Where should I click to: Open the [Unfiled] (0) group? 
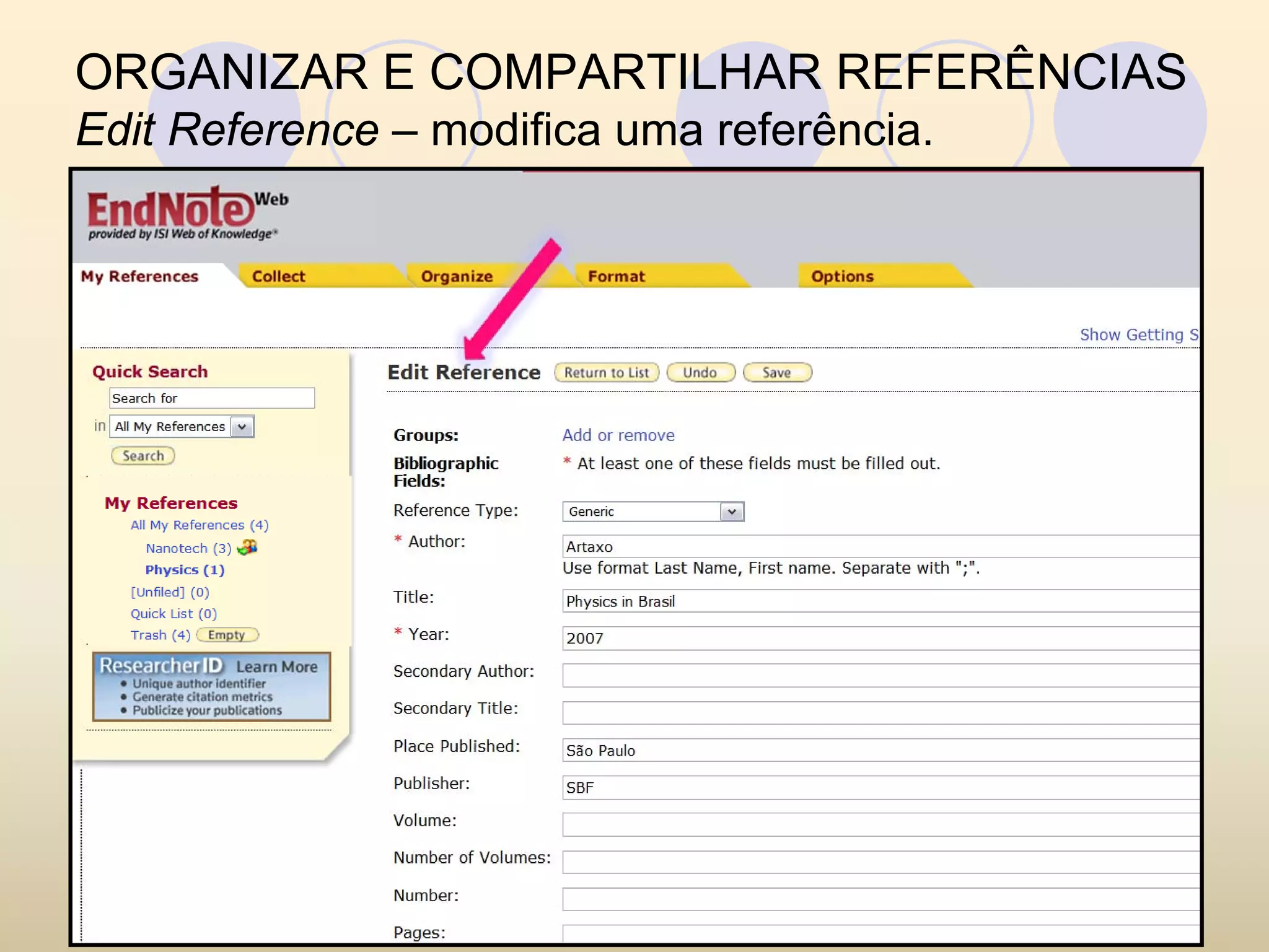[x=170, y=592]
